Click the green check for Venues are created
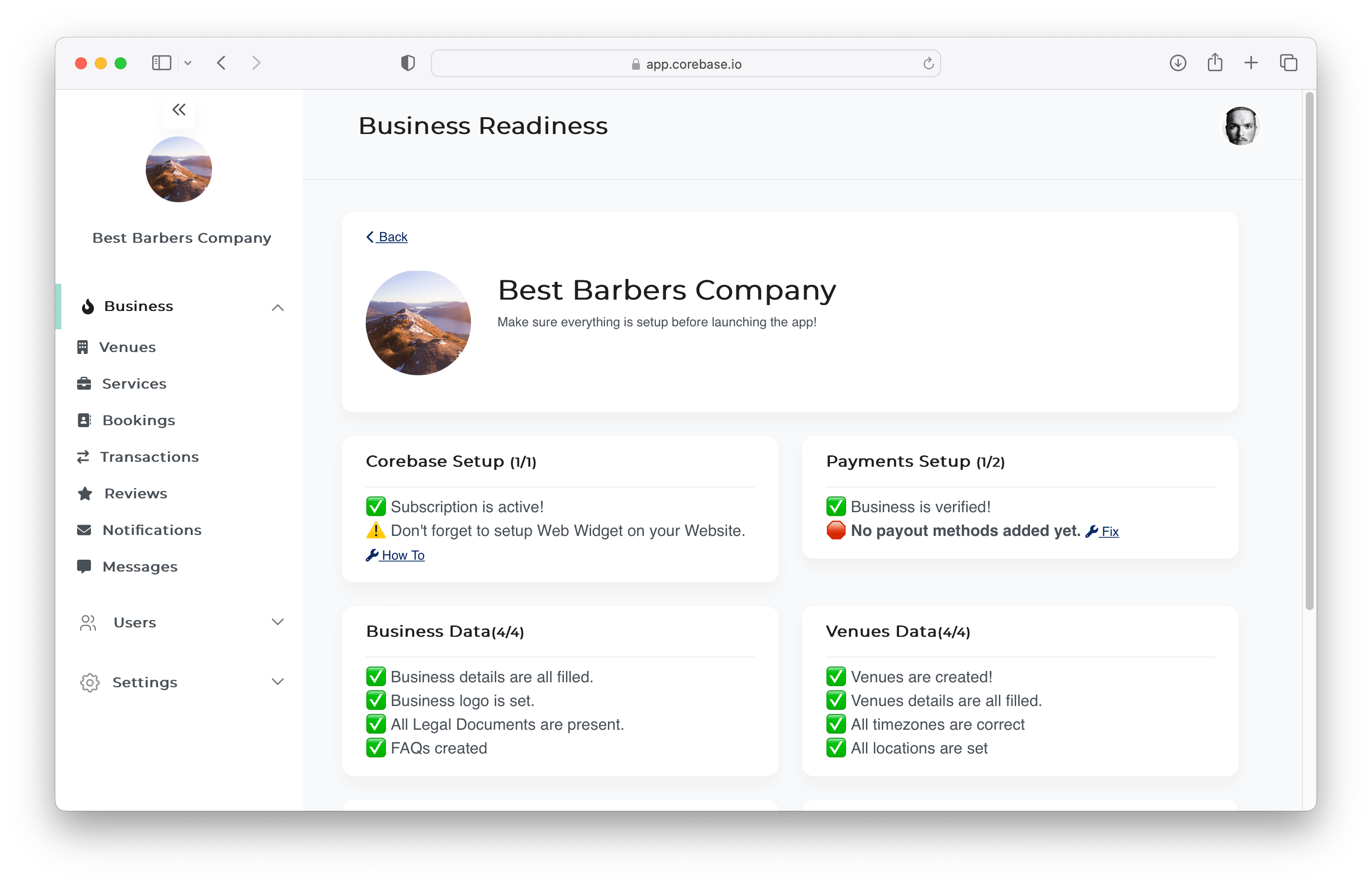This screenshot has height=884, width=1372. 836,677
